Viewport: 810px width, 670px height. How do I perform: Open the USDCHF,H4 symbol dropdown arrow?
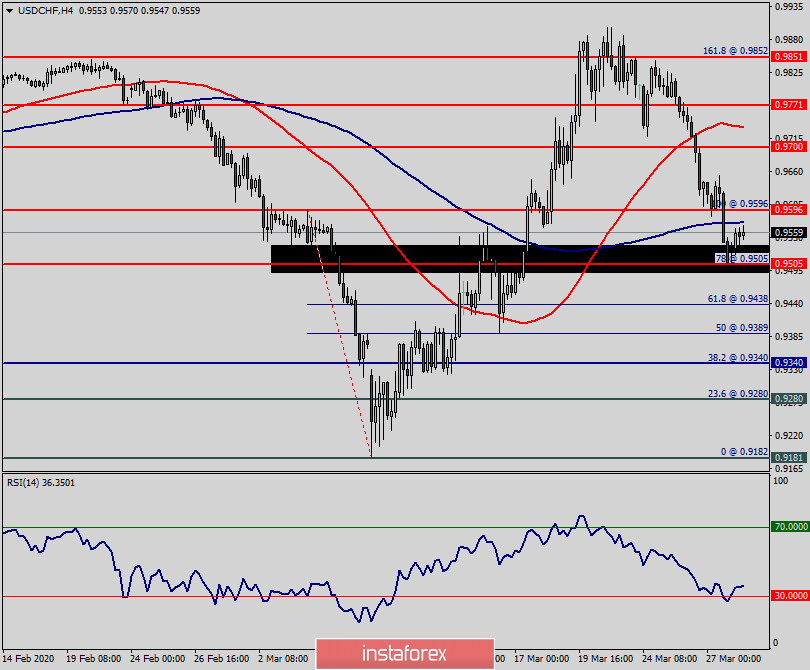9,10
